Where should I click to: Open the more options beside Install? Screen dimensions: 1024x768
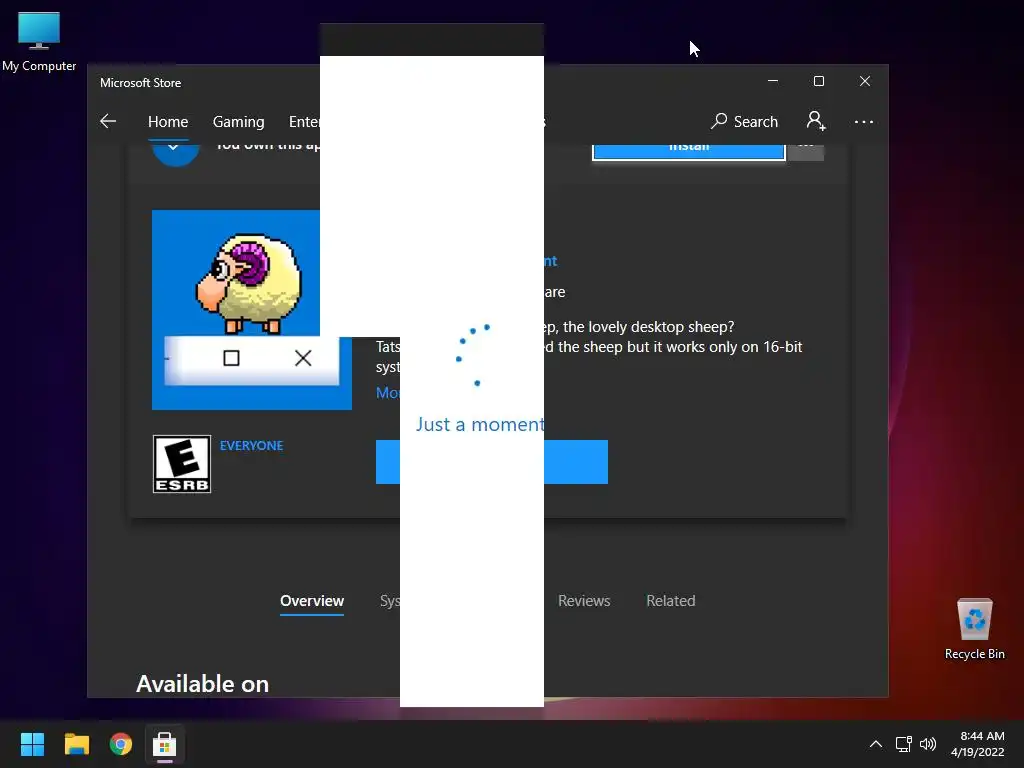[806, 152]
